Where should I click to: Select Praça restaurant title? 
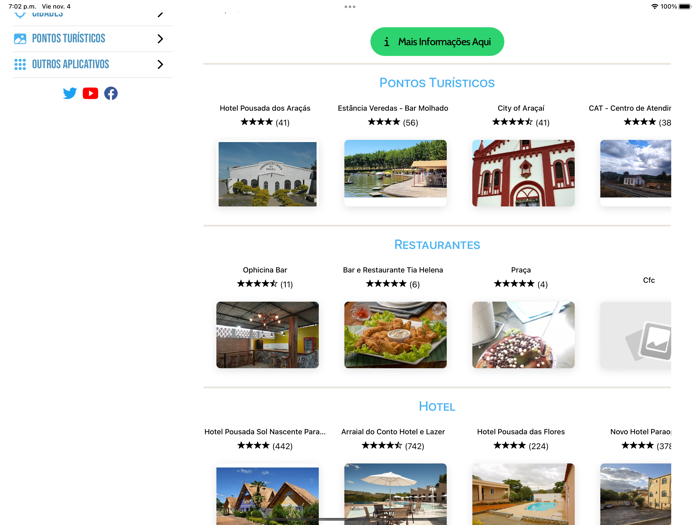tap(521, 270)
